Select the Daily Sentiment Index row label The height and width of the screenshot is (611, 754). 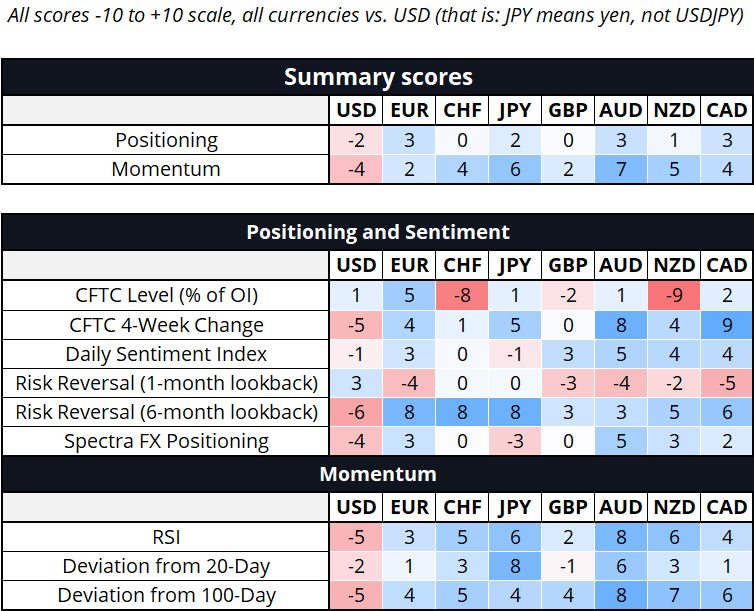coord(166,353)
